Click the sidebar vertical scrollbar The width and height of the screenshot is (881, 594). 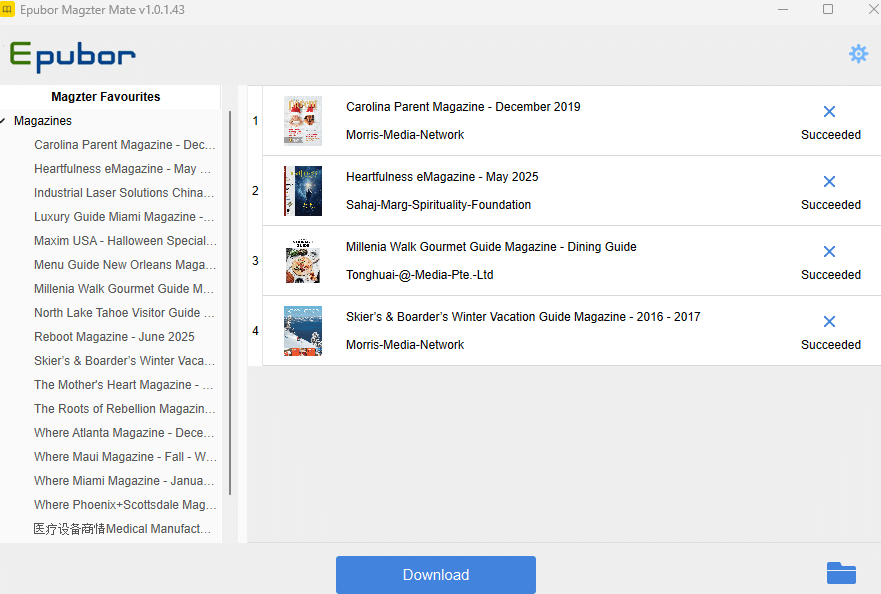point(231,300)
